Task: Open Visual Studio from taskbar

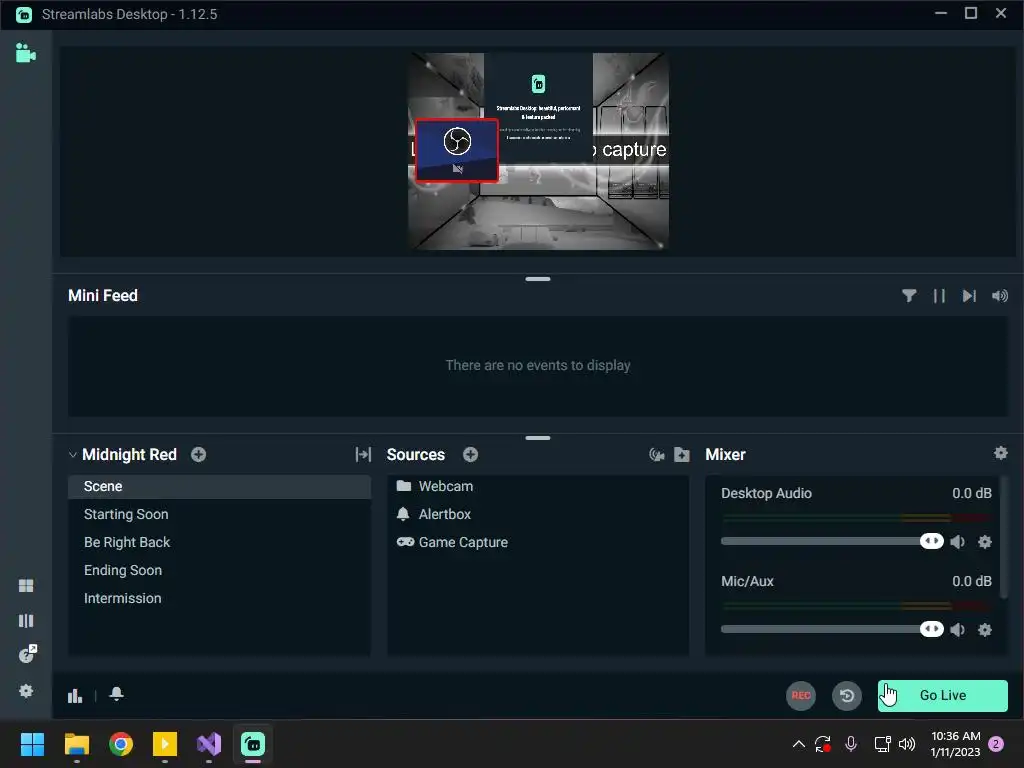Action: coord(209,744)
